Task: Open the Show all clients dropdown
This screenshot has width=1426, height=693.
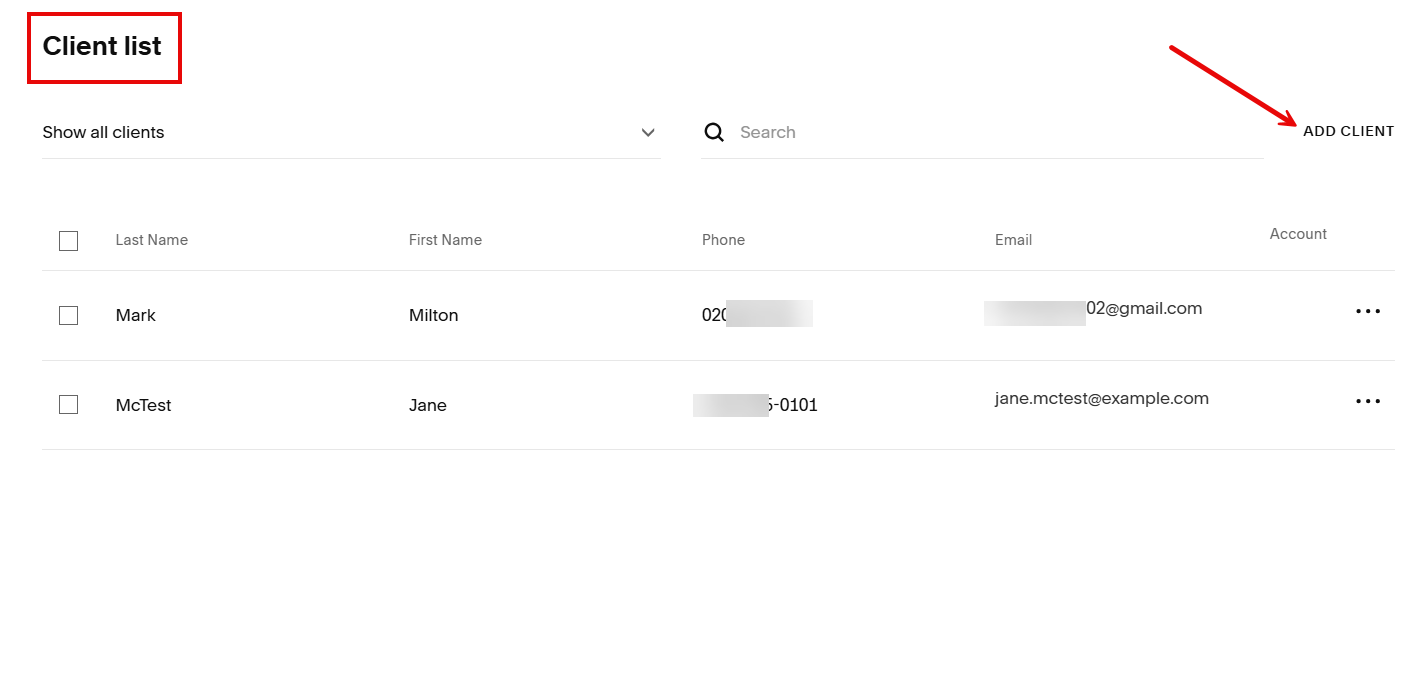Action: [x=350, y=131]
